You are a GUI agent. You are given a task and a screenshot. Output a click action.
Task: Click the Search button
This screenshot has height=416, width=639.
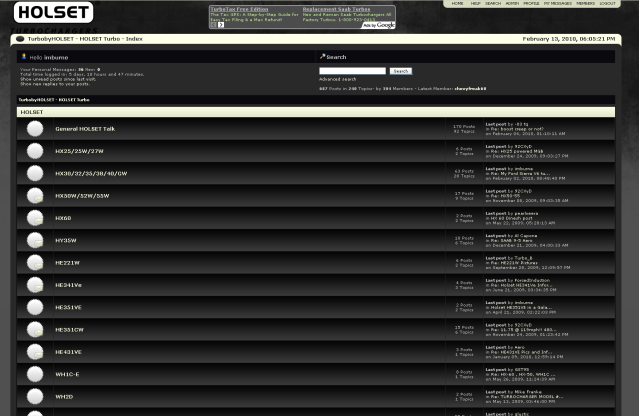coord(401,71)
